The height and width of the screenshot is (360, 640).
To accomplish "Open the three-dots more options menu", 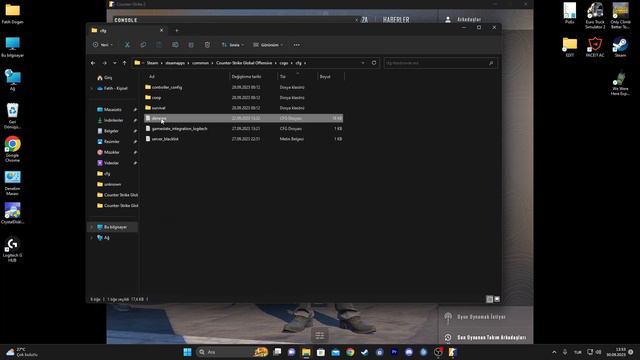I will click(297, 45).
